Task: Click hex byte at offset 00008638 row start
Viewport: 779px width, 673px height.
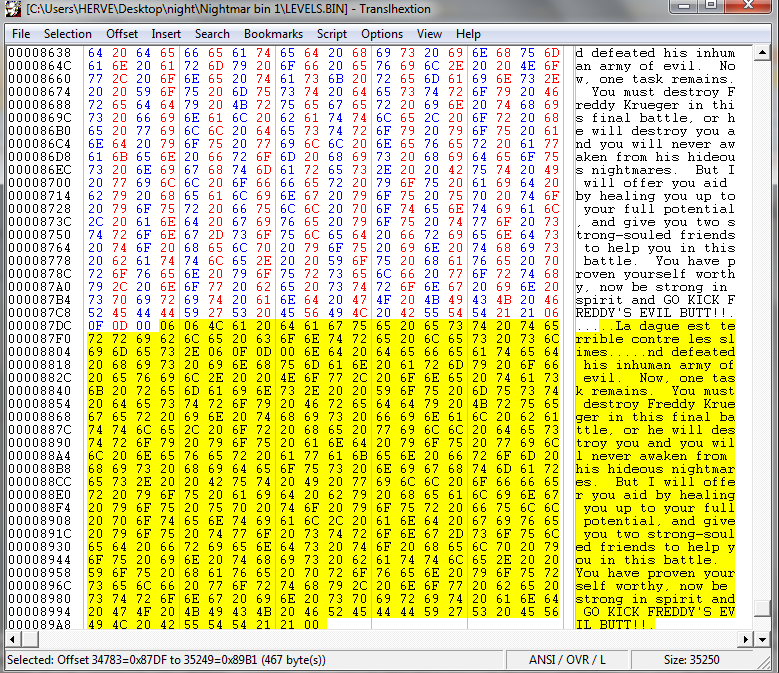Action: 95,53
